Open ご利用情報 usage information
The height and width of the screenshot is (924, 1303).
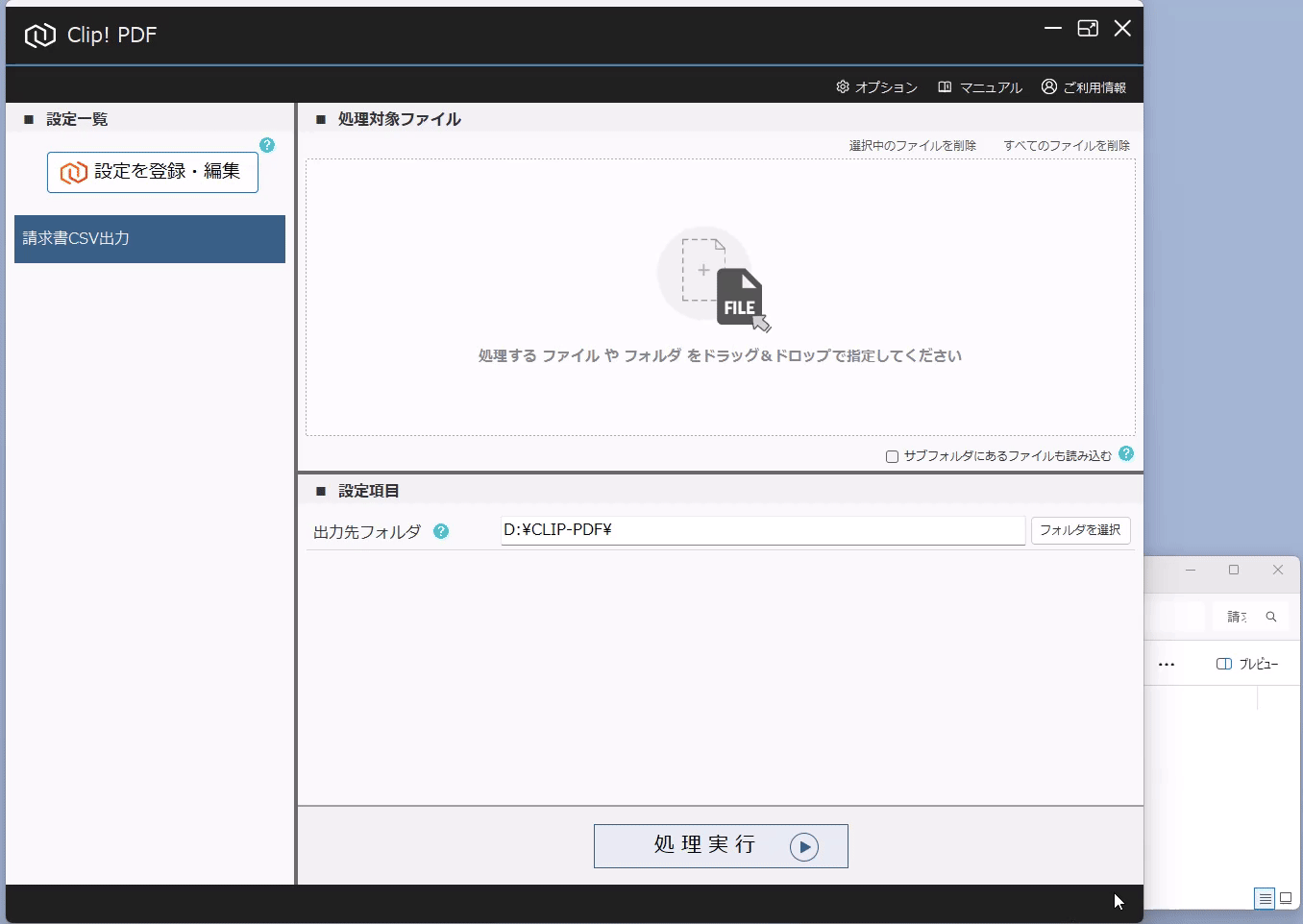tap(1084, 87)
